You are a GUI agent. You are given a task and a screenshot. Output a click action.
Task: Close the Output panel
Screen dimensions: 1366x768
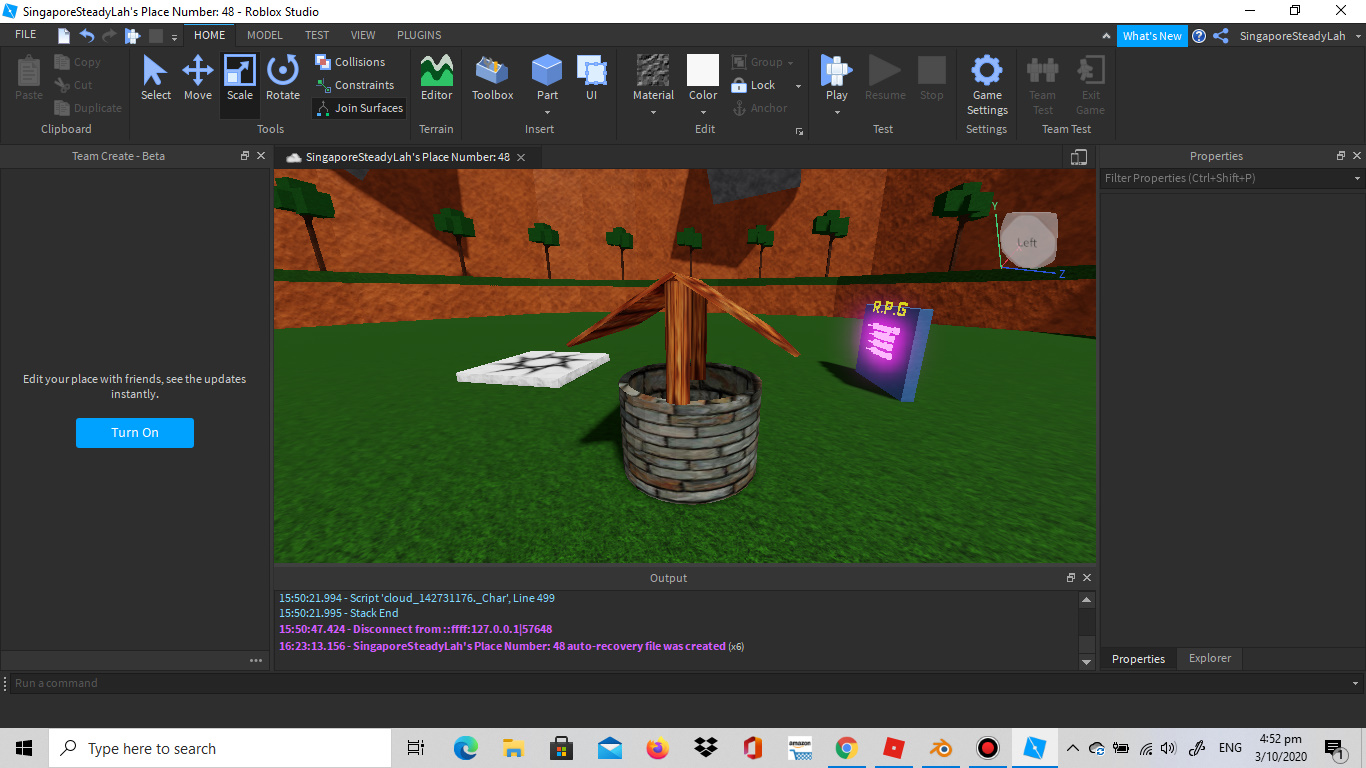pos(1087,578)
